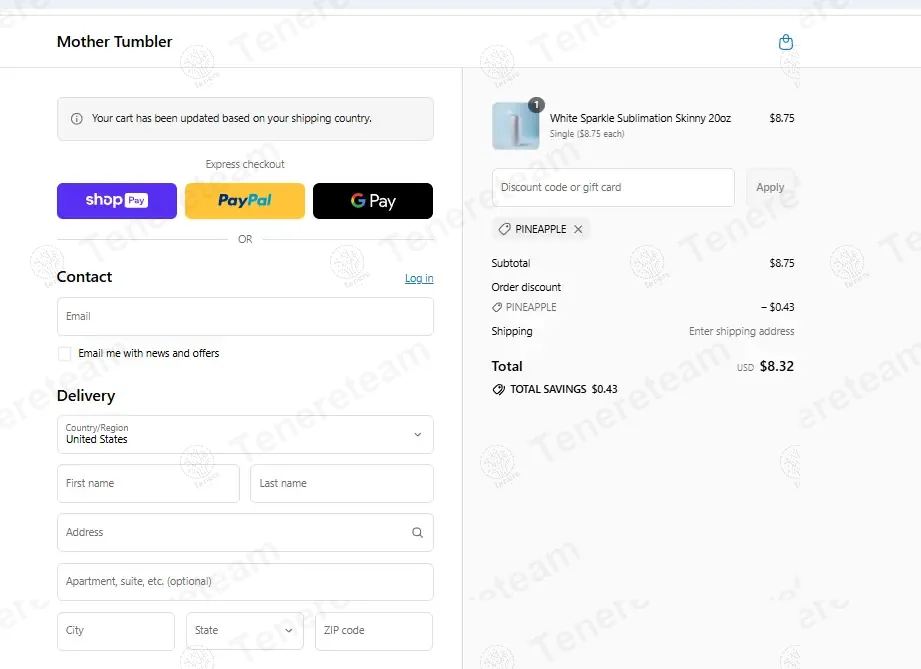Image resolution: width=921 pixels, height=669 pixels.
Task: Click the White Sparkle tumbler thumbnail
Action: (515, 126)
